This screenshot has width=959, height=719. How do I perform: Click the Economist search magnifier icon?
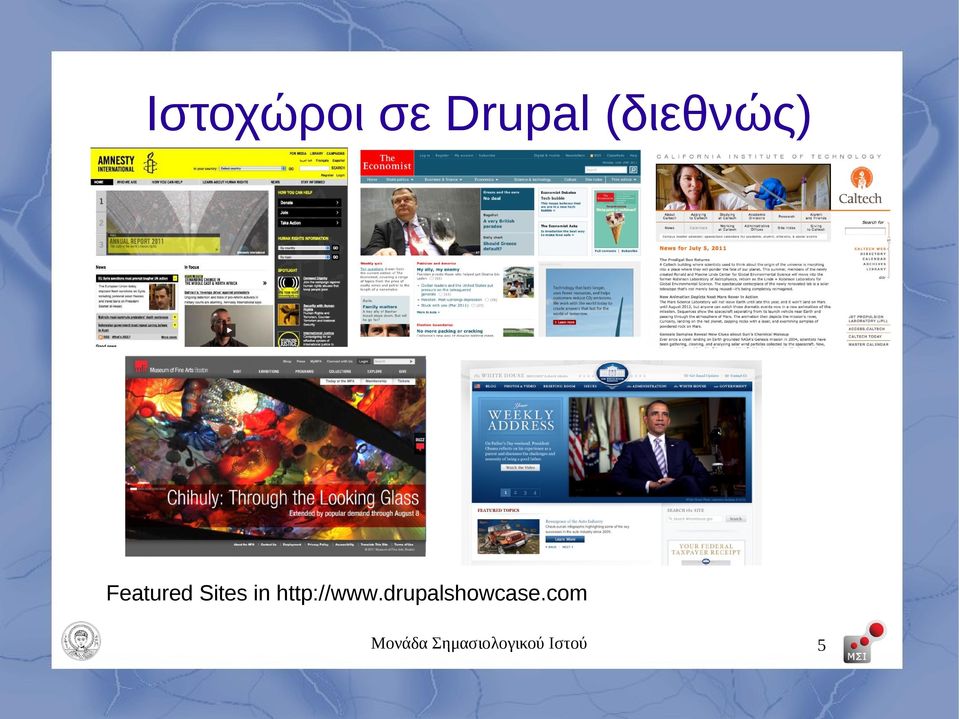[x=633, y=170]
